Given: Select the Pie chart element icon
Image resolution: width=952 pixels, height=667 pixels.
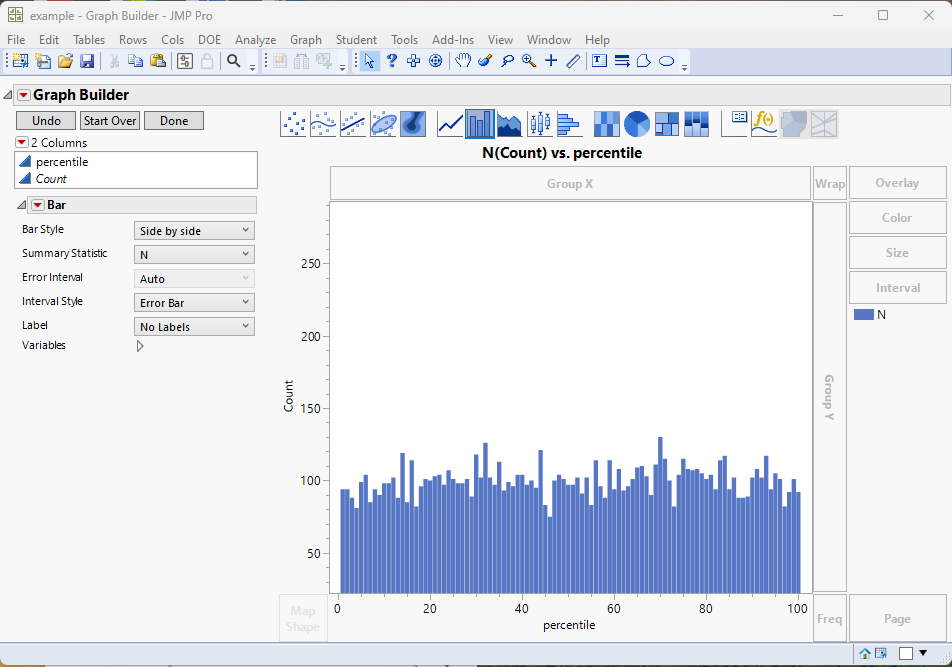Looking at the screenshot, I should [x=637, y=123].
